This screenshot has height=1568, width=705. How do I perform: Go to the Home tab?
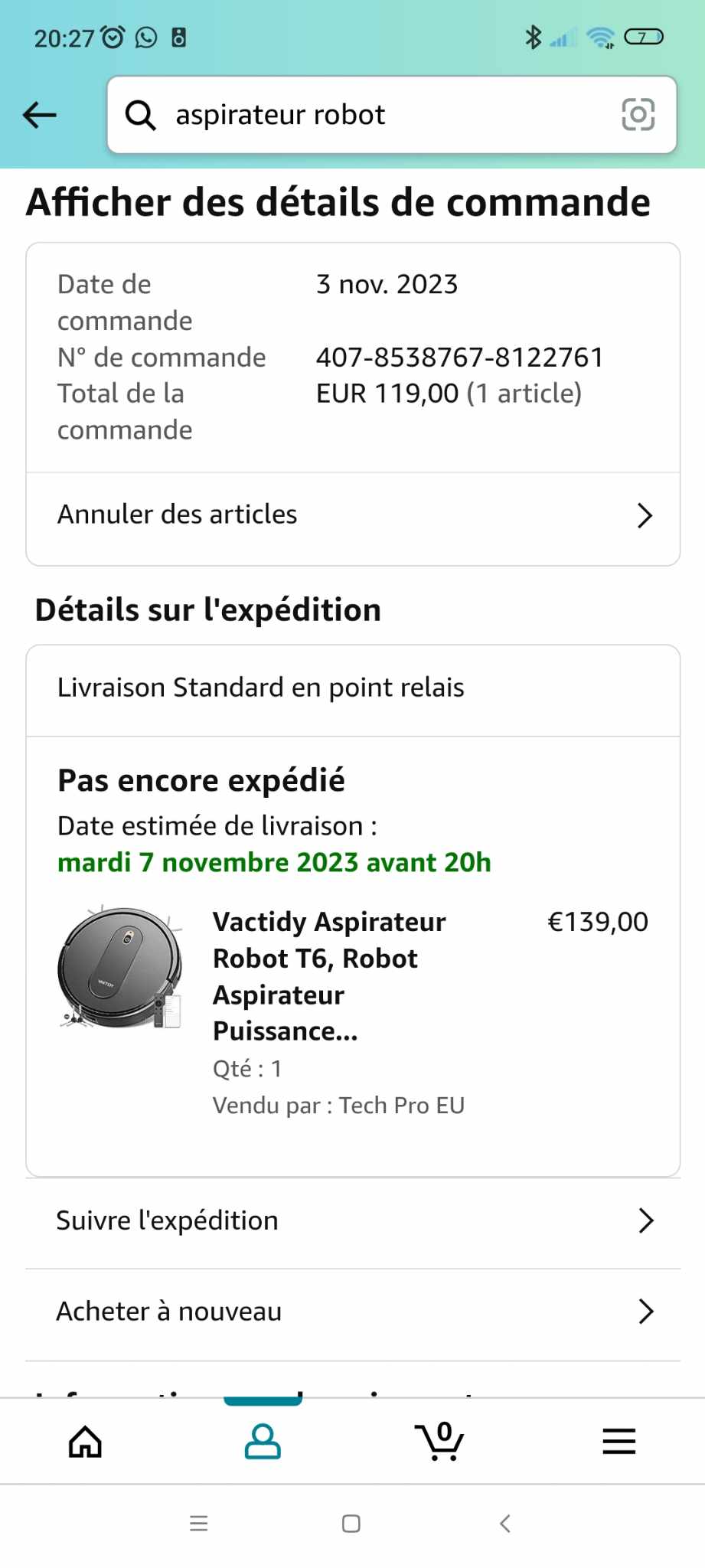click(85, 1442)
